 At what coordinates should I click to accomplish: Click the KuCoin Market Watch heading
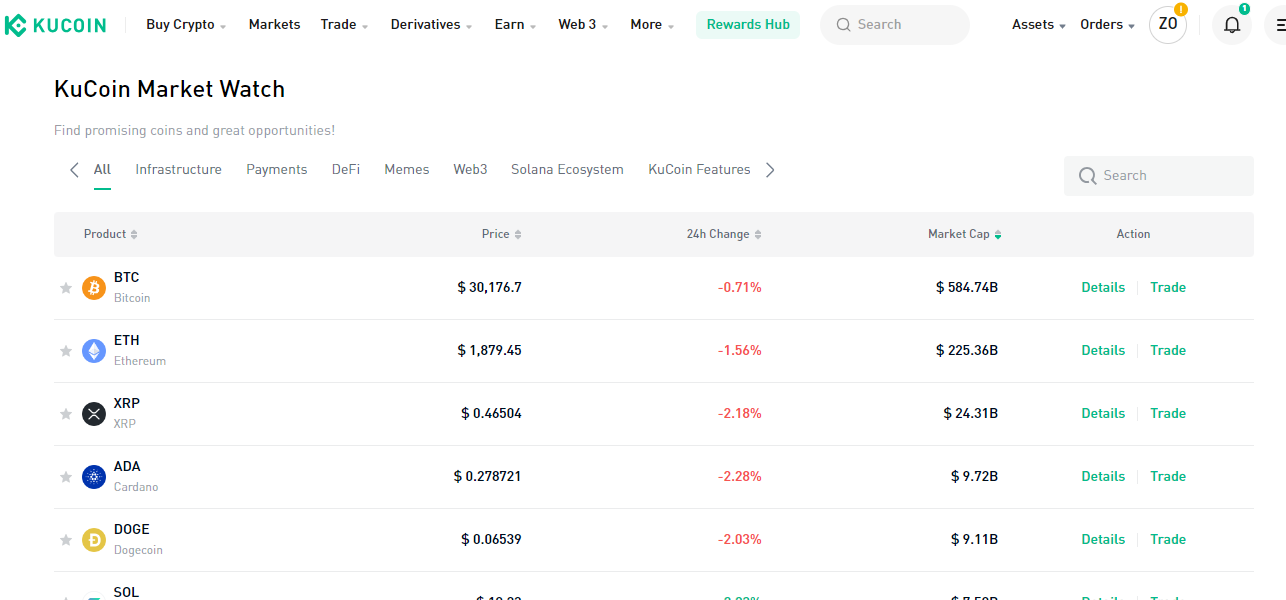tap(170, 89)
